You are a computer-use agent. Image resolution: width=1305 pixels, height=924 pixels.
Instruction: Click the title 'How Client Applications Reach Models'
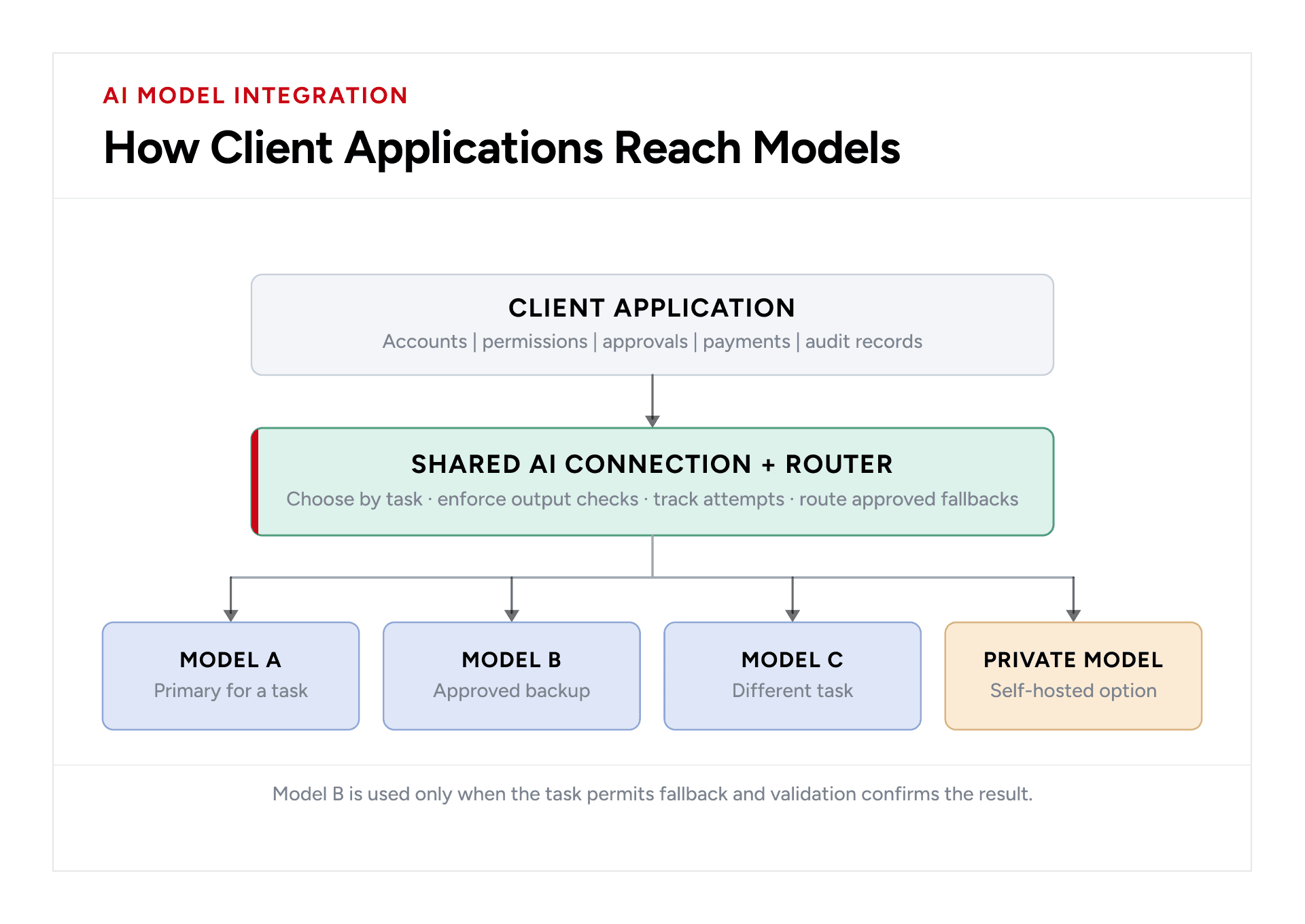502,148
